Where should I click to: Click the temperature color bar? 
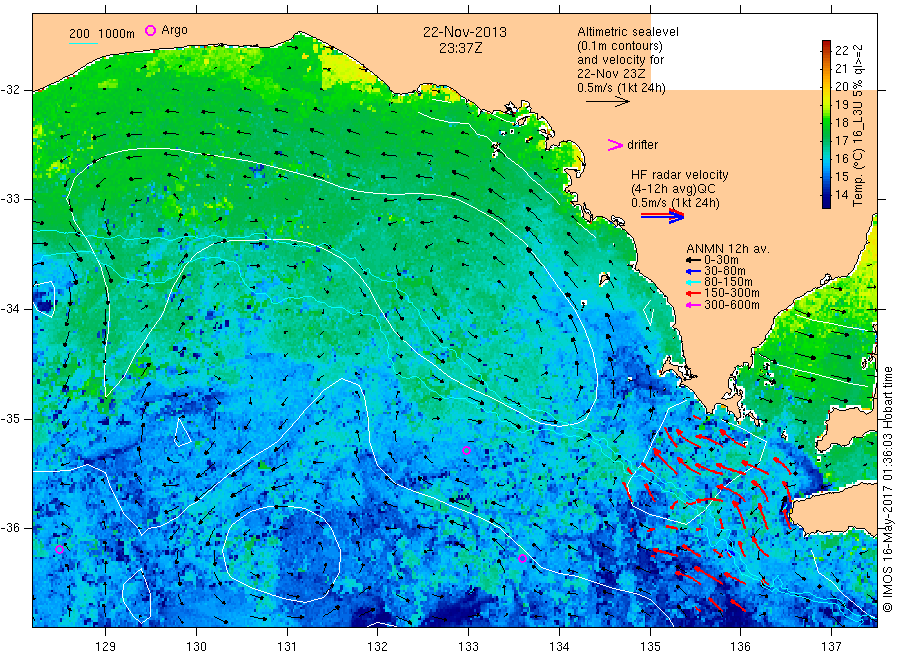[x=826, y=124]
